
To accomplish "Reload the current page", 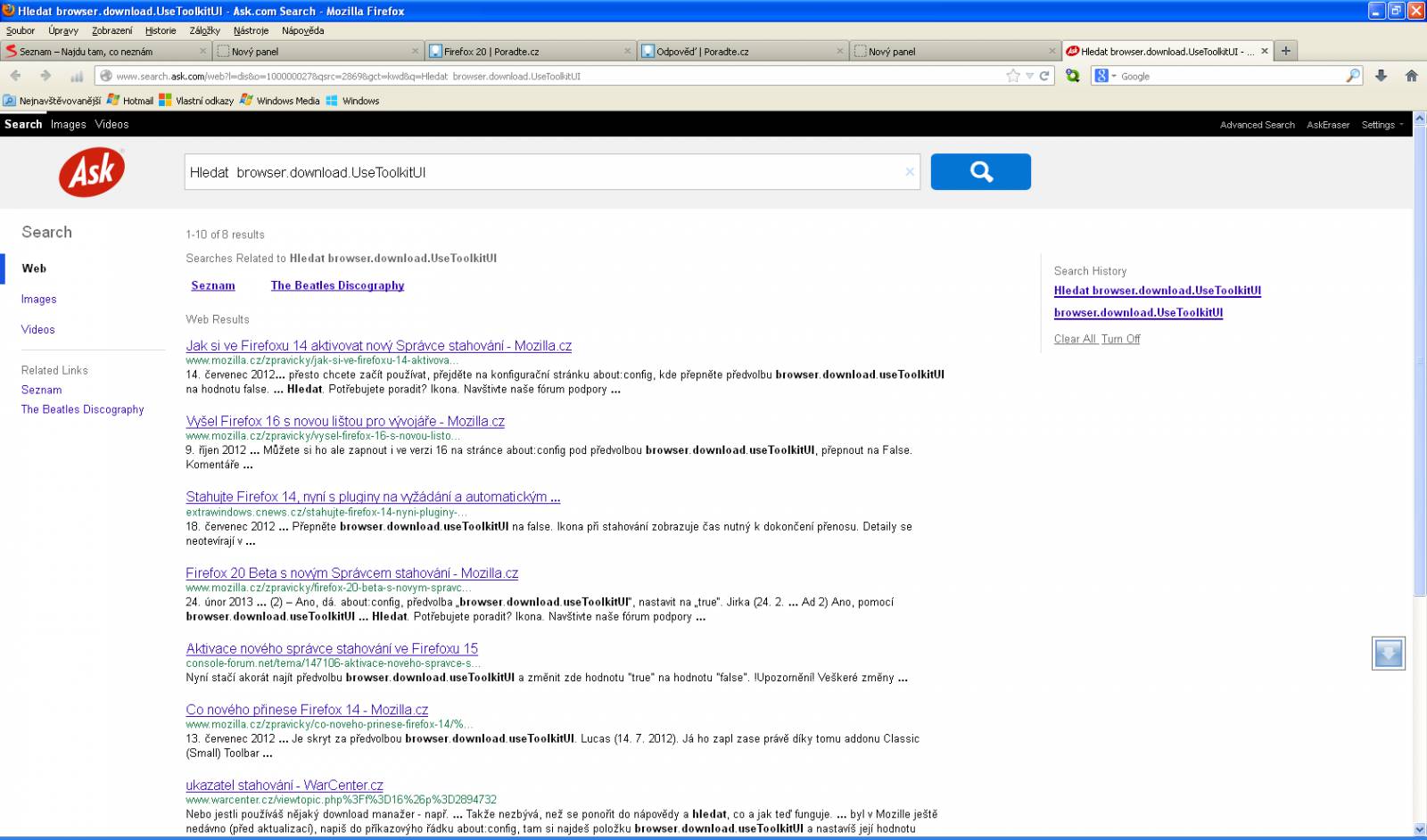I will click(x=1044, y=76).
